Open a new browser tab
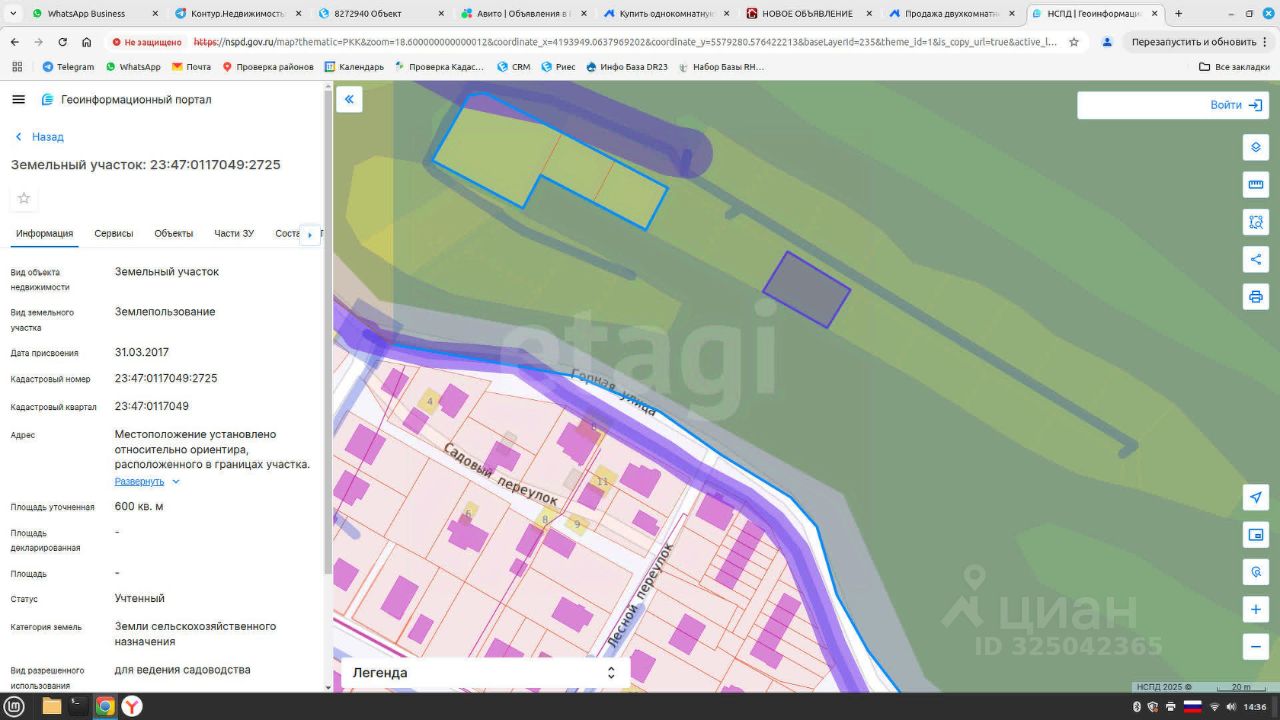 (x=1178, y=14)
